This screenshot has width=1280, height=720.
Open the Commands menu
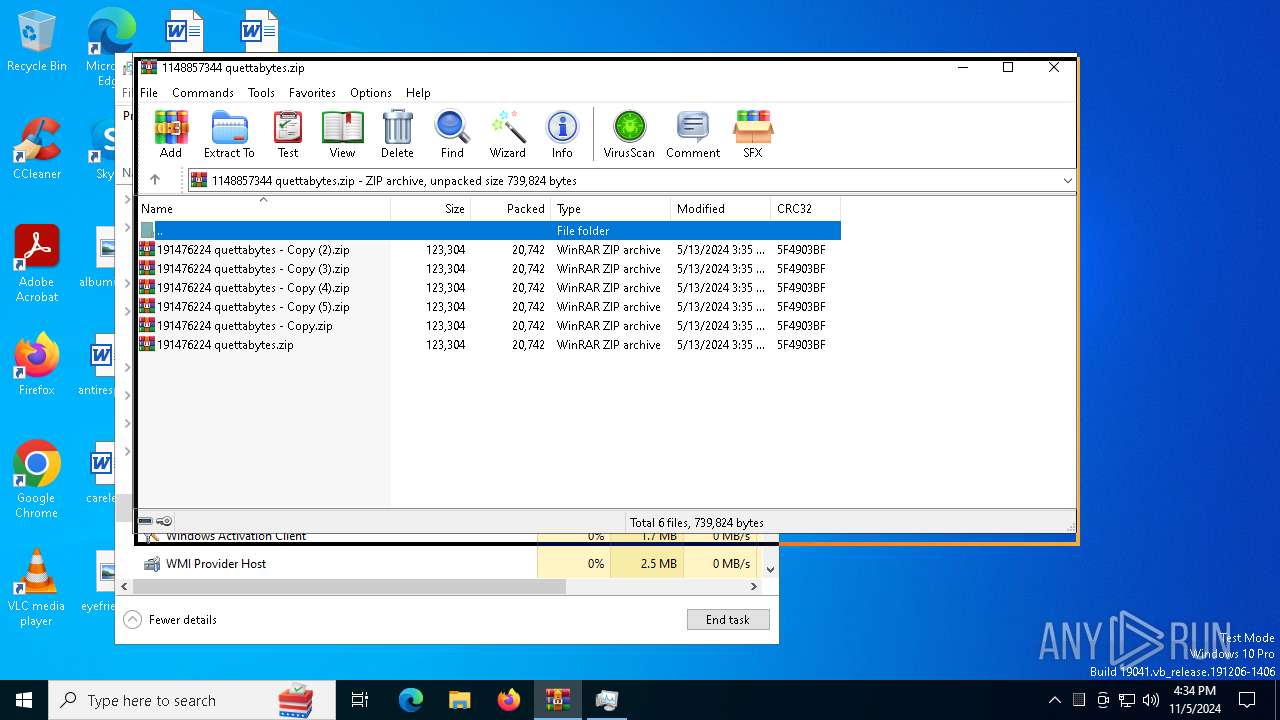pyautogui.click(x=203, y=92)
